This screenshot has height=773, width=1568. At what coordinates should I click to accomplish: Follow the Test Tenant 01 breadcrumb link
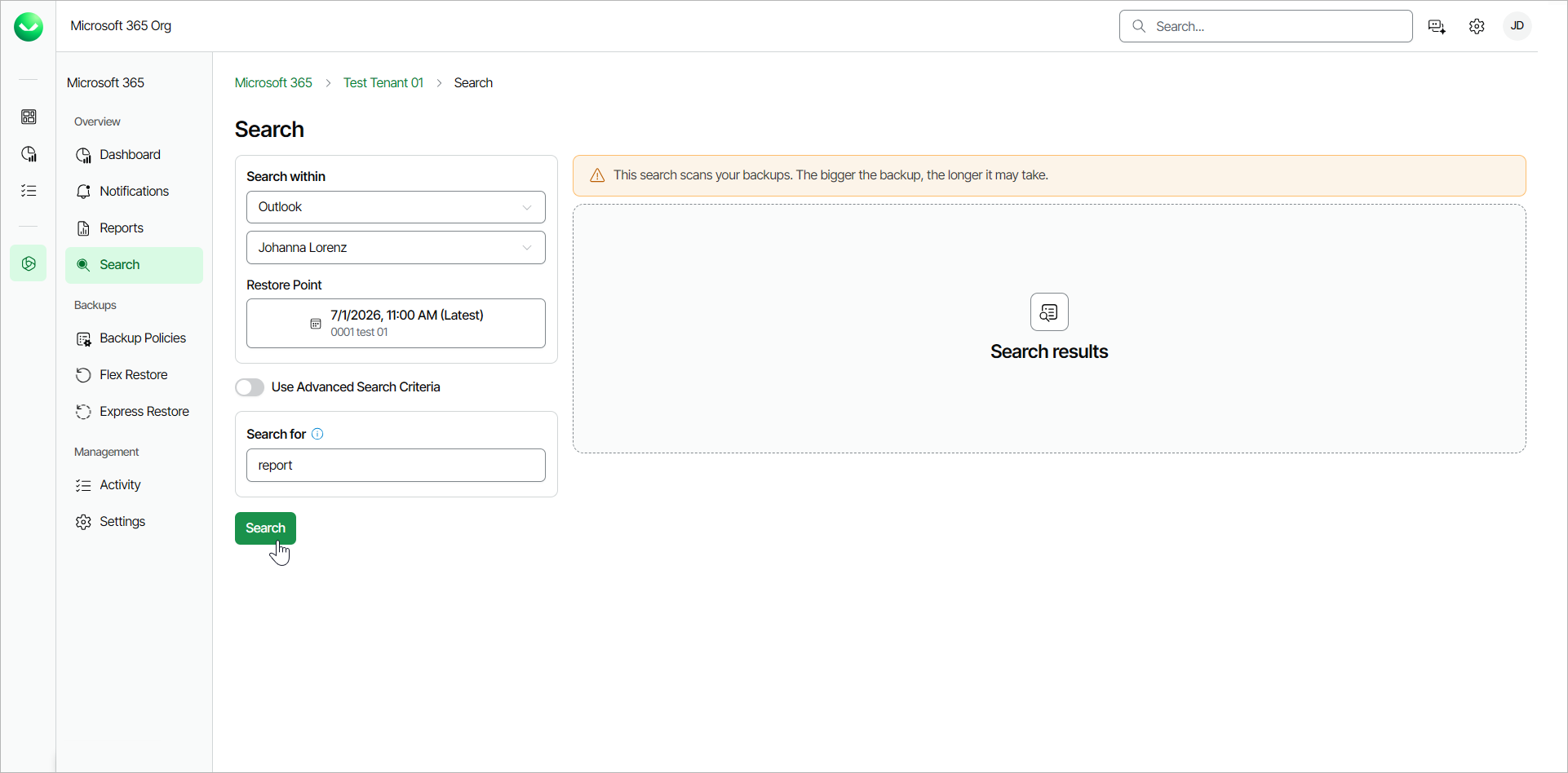coord(383,83)
